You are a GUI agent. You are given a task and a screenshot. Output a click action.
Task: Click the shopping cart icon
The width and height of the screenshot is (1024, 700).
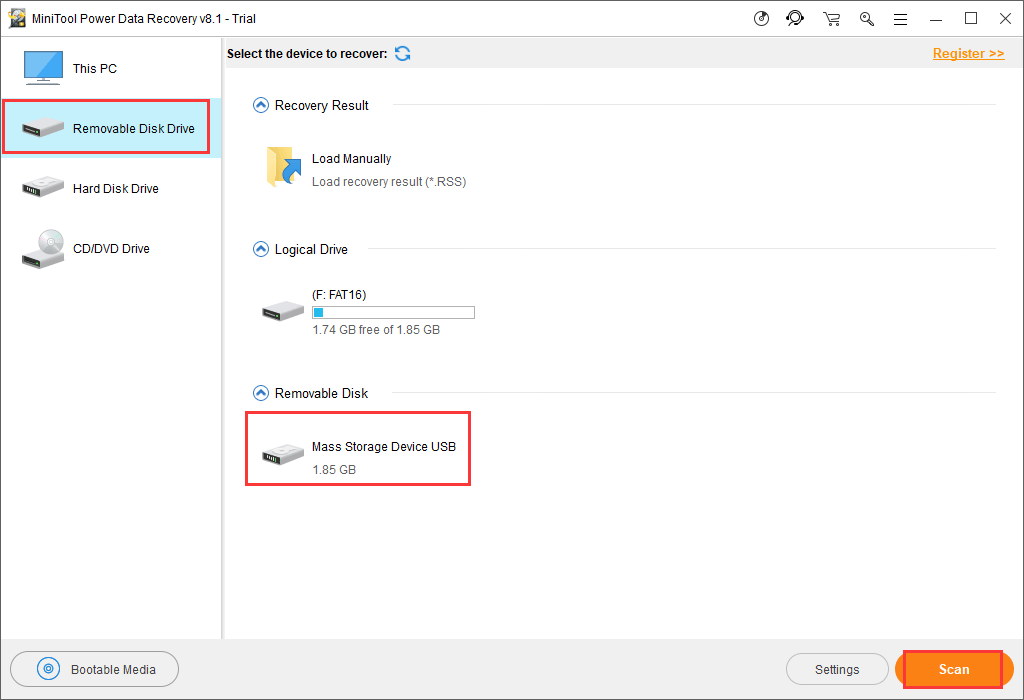click(831, 19)
